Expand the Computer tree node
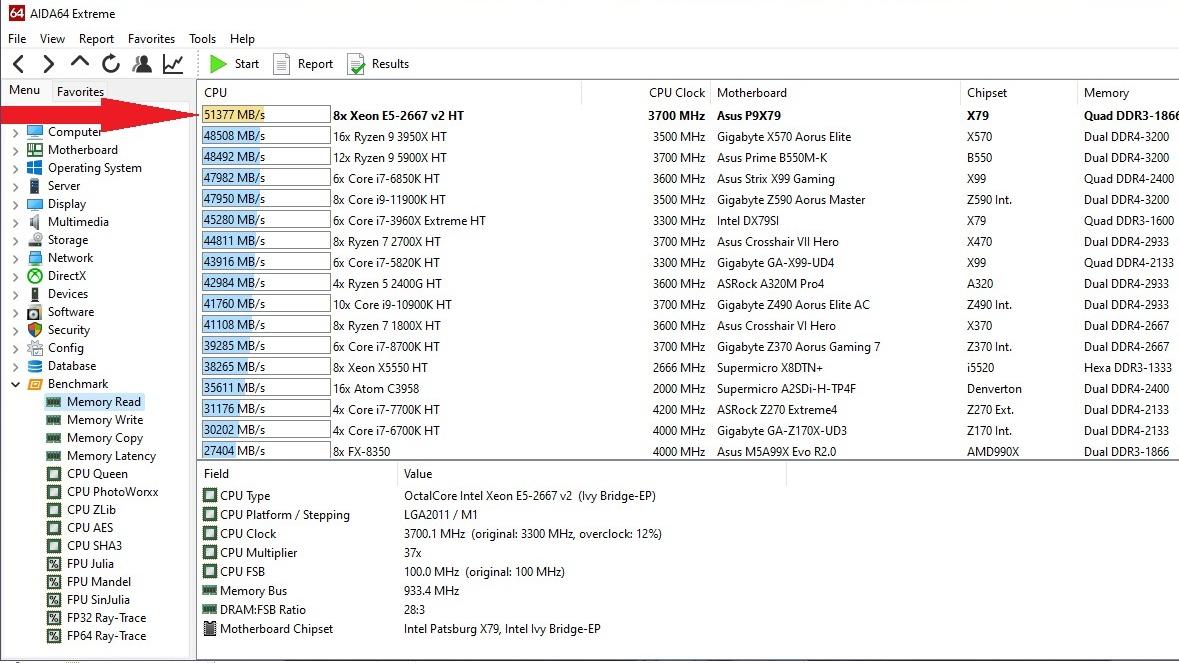This screenshot has width=1179, height=663. pos(15,132)
